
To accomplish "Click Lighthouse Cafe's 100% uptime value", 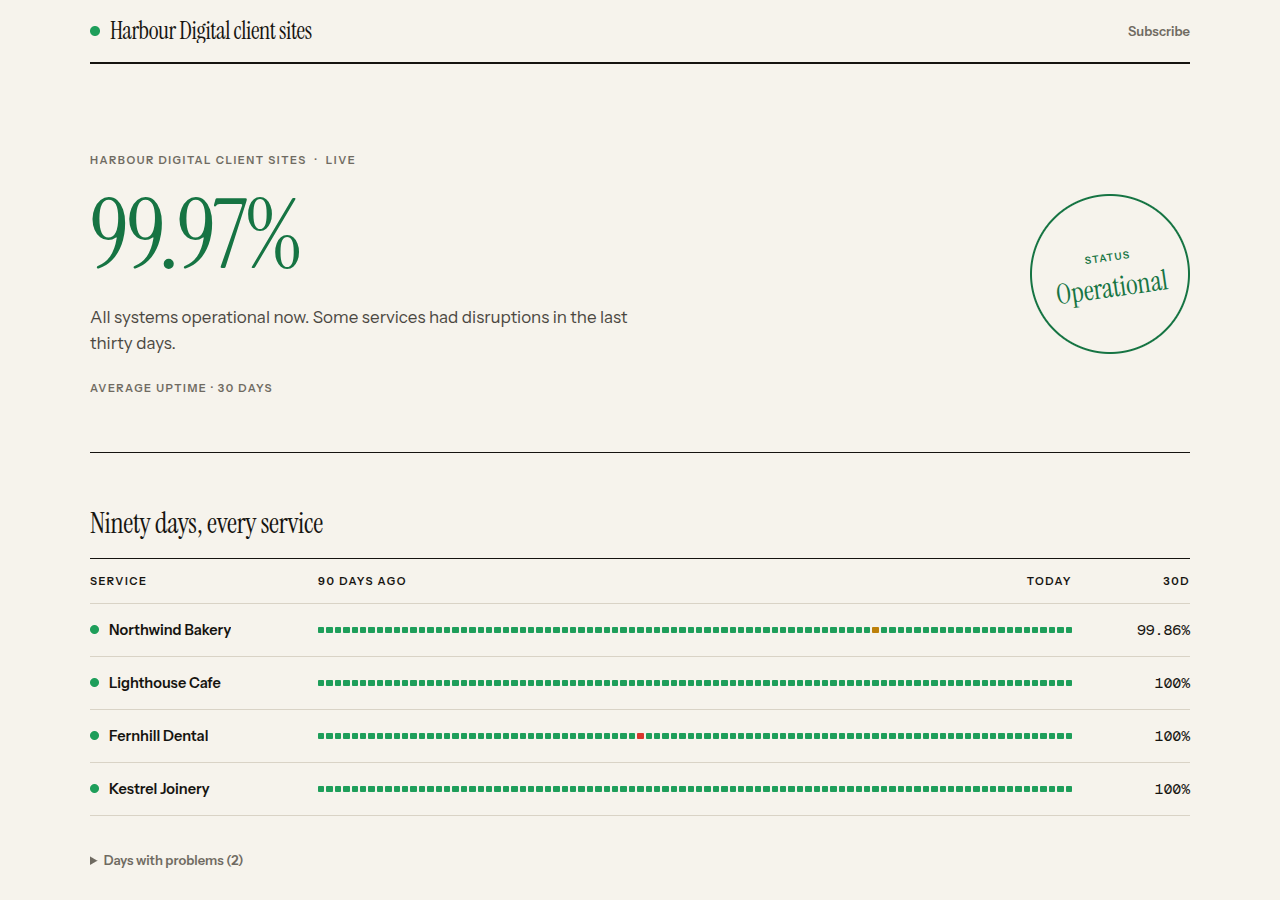I will [1172, 683].
